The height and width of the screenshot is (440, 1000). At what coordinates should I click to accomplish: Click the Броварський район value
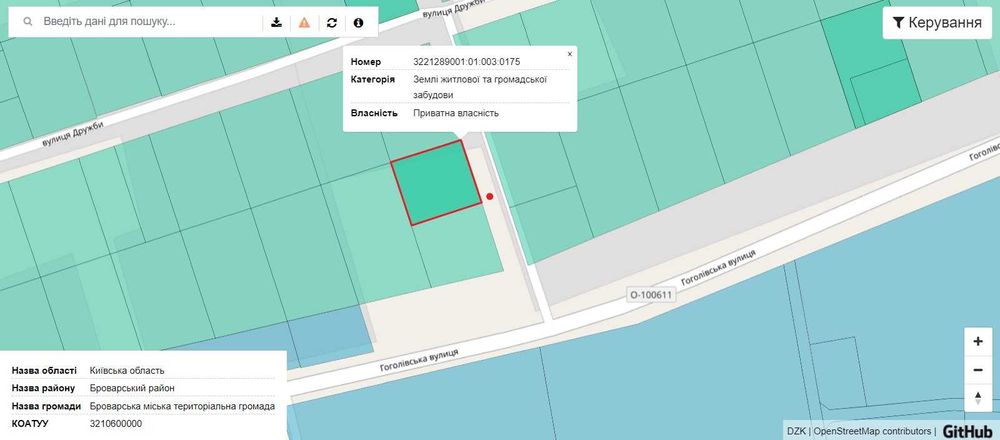132,388
